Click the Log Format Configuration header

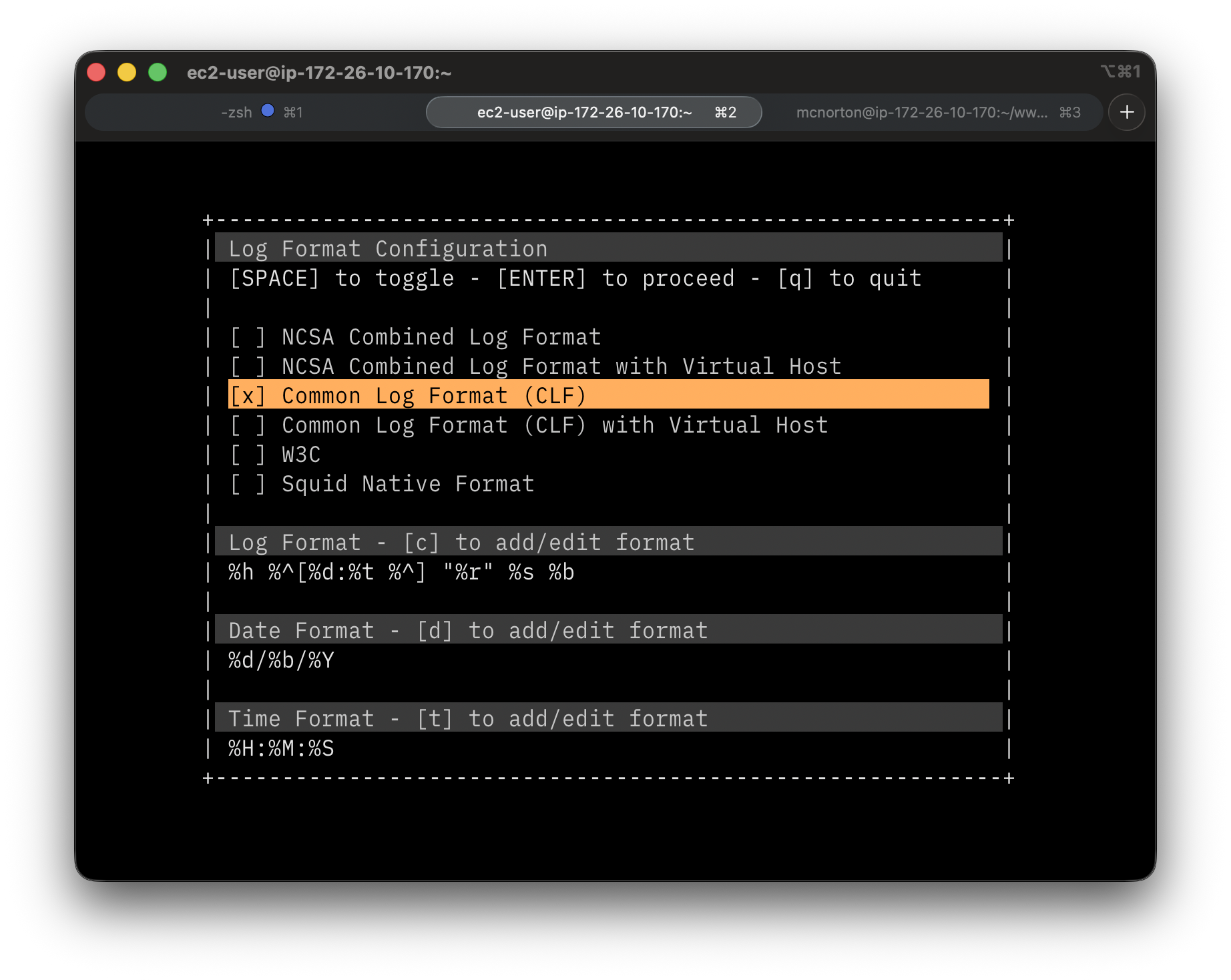388,249
